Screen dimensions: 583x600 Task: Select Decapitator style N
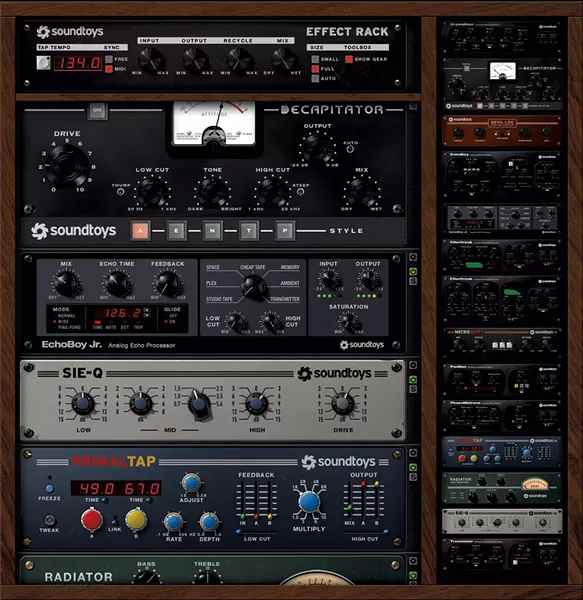(212, 231)
